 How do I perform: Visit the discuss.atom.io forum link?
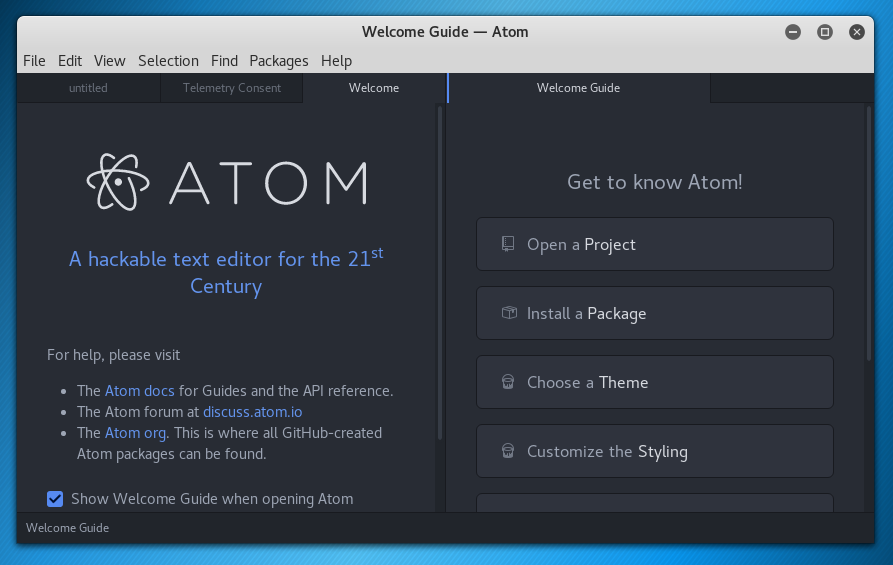[x=253, y=412]
